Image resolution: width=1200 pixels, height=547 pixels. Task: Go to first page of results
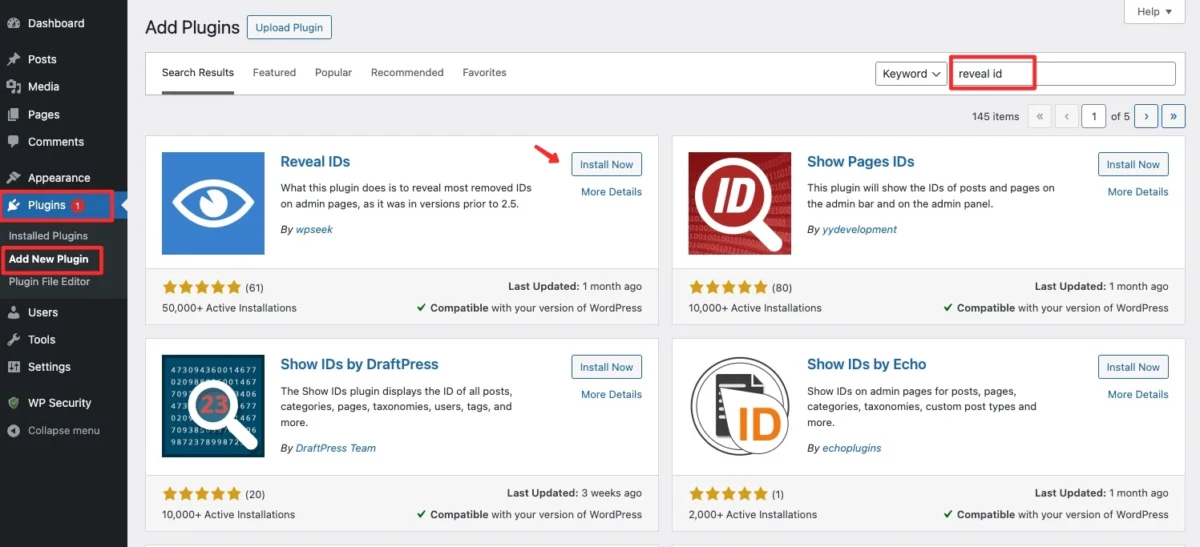coord(1039,116)
